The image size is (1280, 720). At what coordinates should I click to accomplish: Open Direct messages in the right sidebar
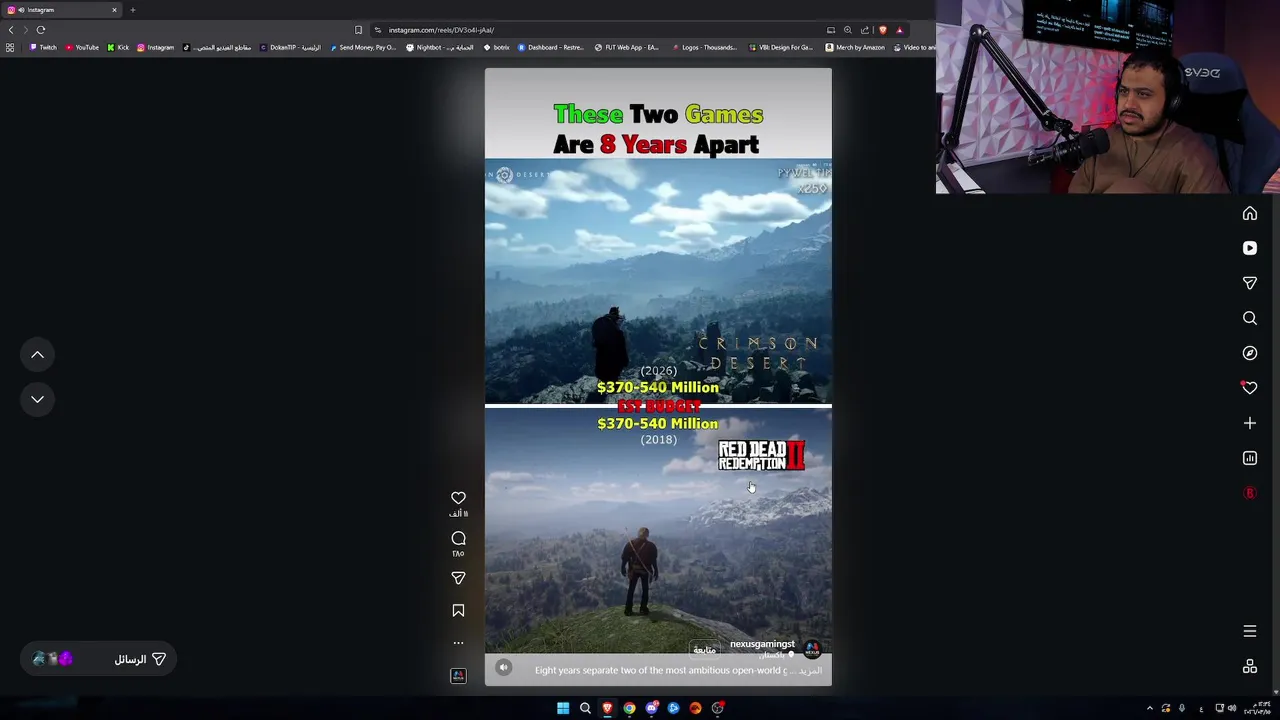[x=1250, y=283]
